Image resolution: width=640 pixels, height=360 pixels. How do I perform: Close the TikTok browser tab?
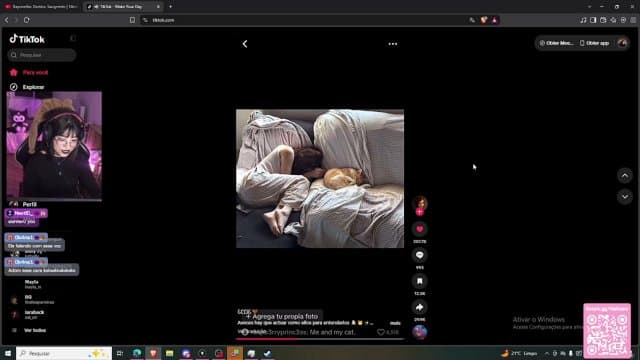click(x=158, y=7)
